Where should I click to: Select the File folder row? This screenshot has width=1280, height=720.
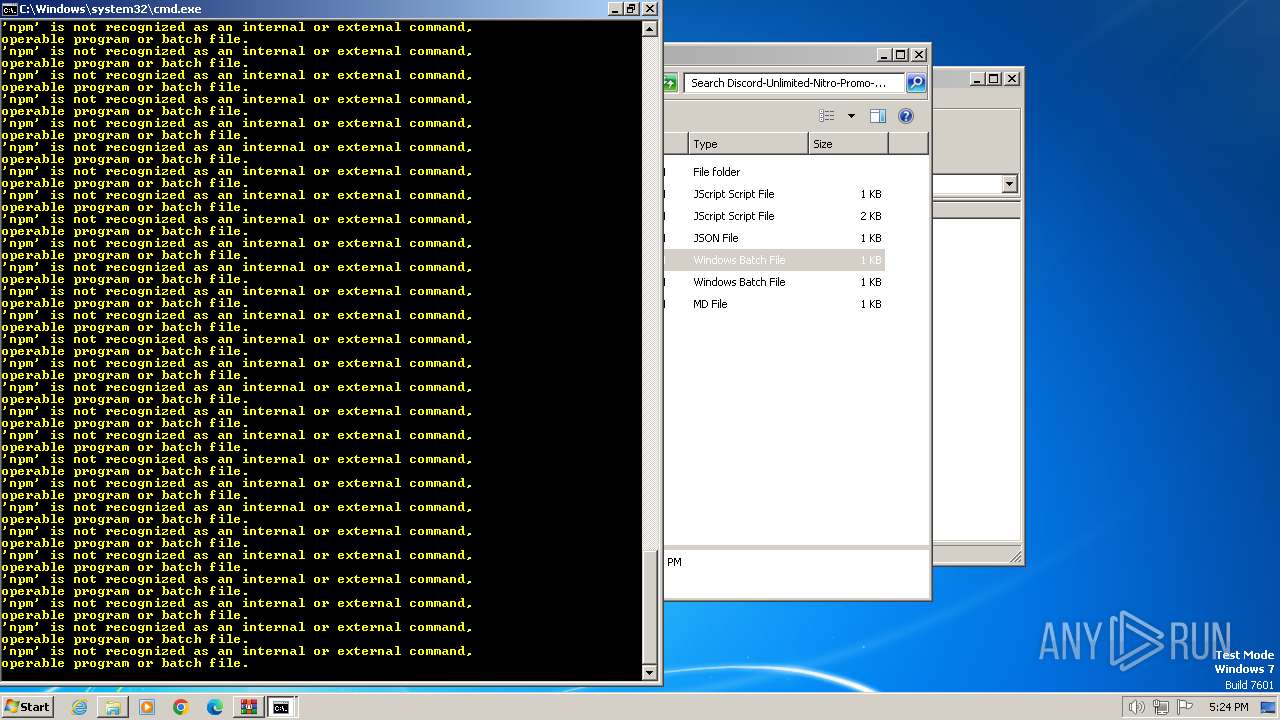click(x=774, y=172)
